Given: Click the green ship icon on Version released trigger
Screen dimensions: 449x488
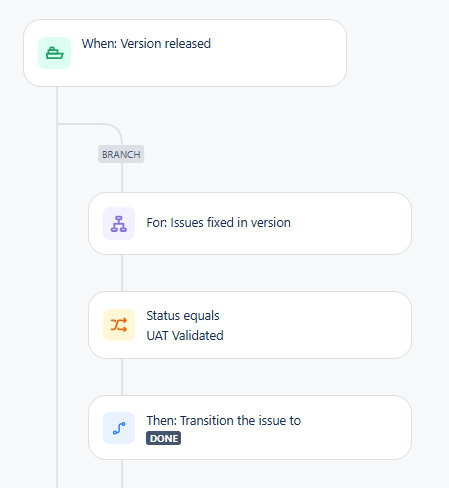Looking at the screenshot, I should [x=54, y=53].
